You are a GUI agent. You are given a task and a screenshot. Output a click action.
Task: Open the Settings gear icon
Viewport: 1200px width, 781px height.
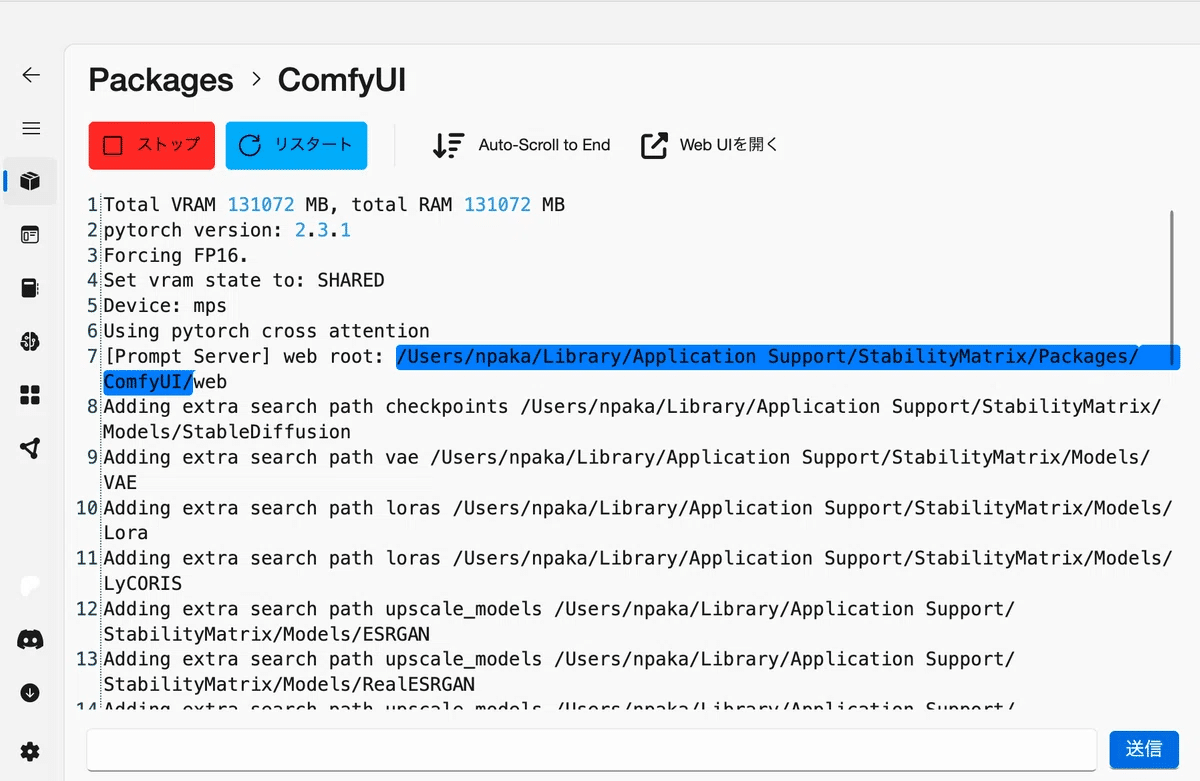pyautogui.click(x=30, y=751)
